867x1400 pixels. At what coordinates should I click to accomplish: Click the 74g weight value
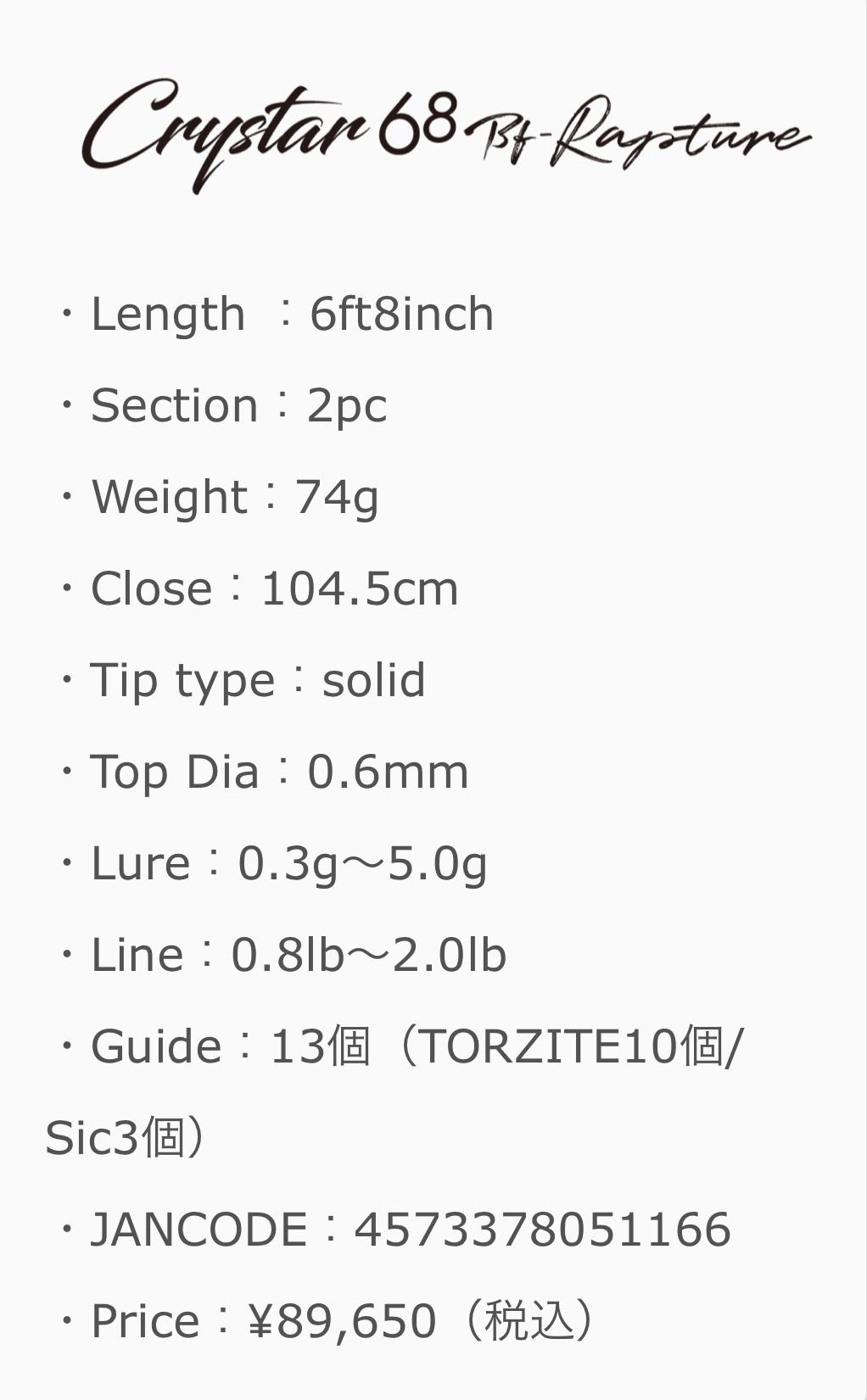point(336,498)
